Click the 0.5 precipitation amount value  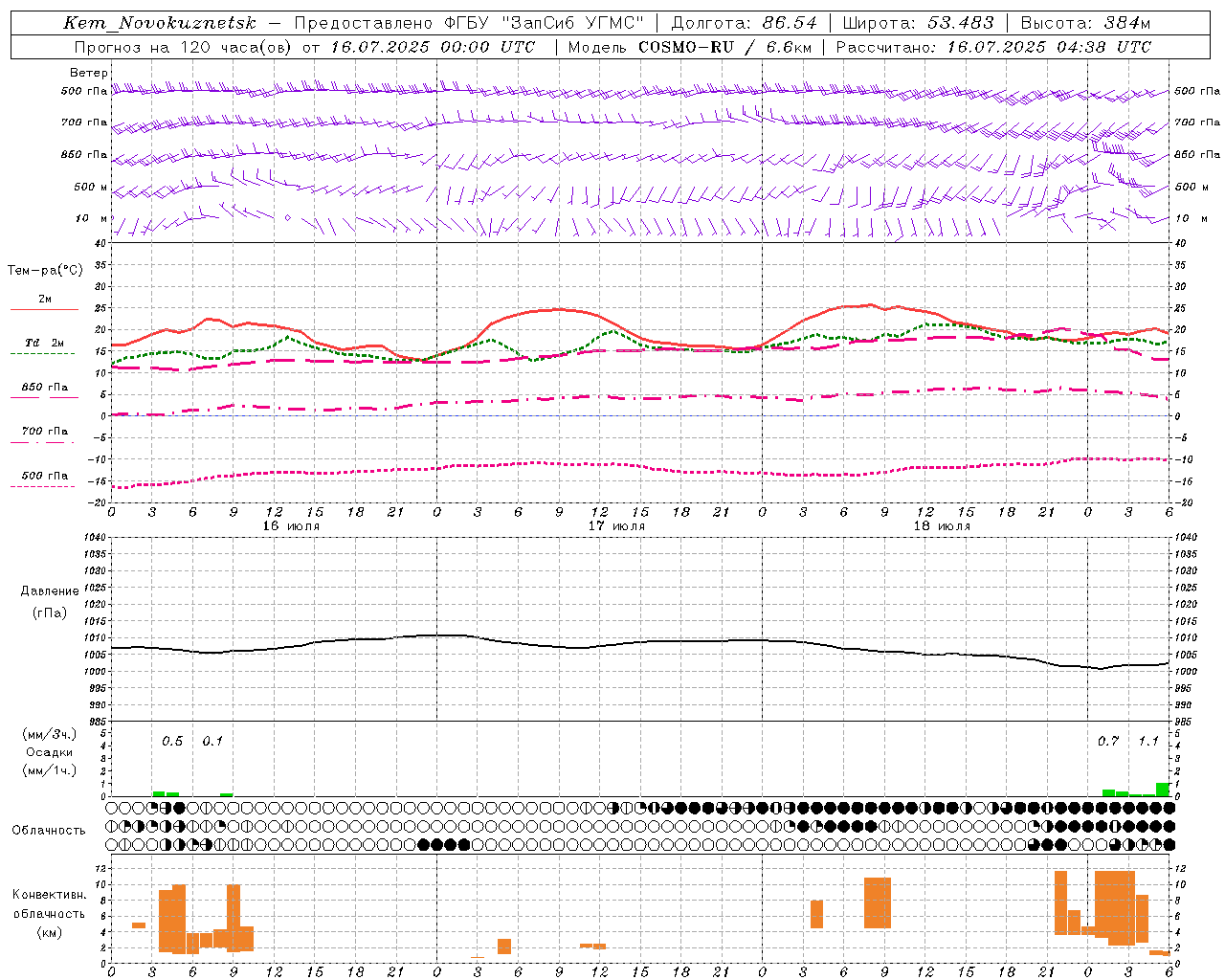point(172,742)
